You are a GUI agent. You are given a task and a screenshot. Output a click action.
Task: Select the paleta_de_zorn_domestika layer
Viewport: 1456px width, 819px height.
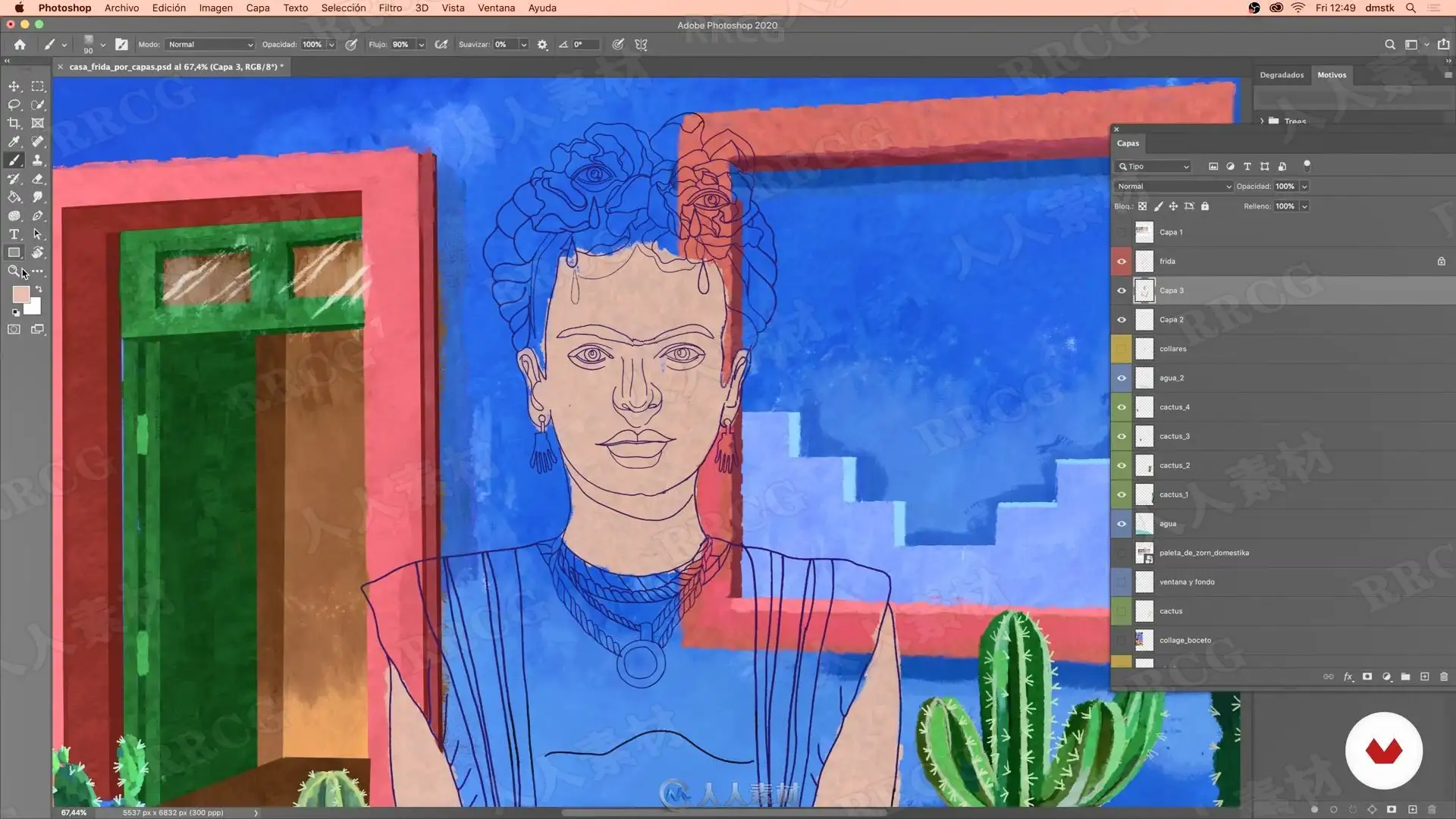[1204, 553]
